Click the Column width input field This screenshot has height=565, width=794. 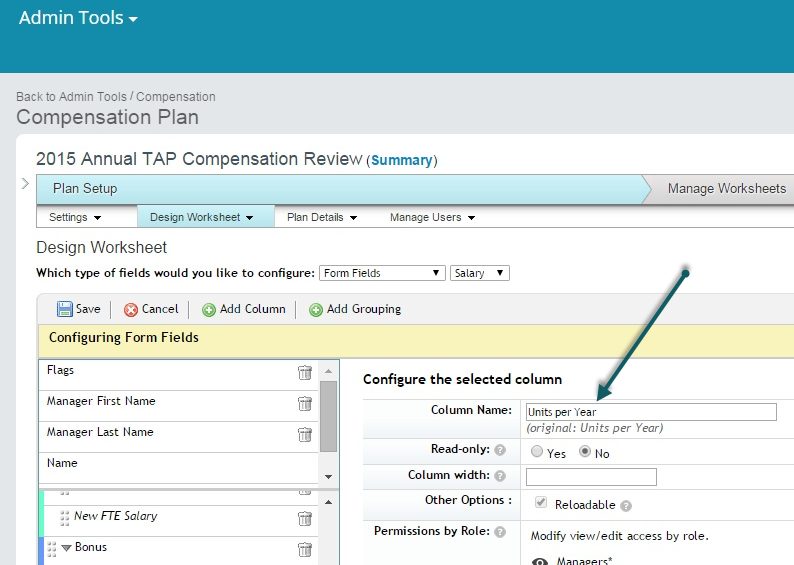pyautogui.click(x=591, y=477)
